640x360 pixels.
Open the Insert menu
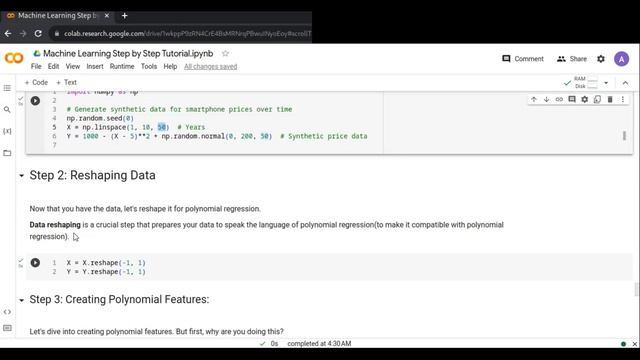click(x=95, y=67)
